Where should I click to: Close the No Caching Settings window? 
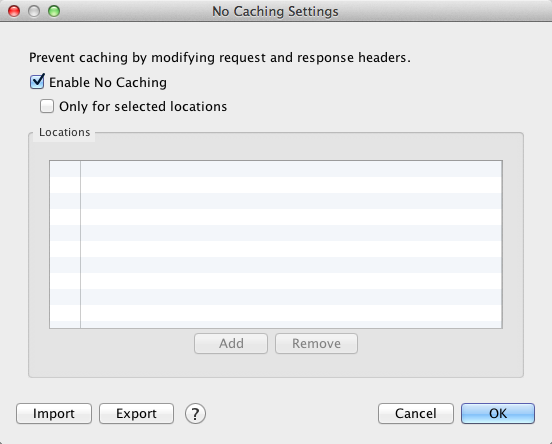(14, 11)
